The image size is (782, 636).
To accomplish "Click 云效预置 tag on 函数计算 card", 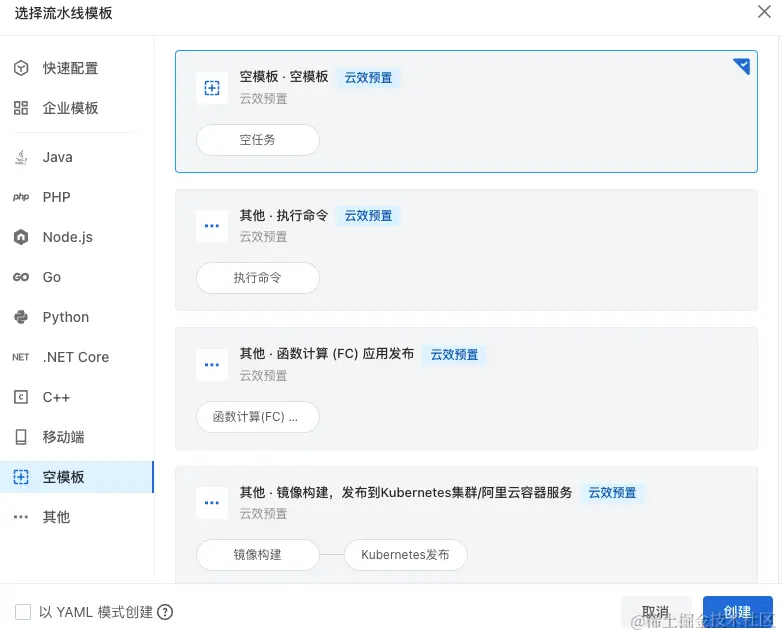I will tap(454, 355).
